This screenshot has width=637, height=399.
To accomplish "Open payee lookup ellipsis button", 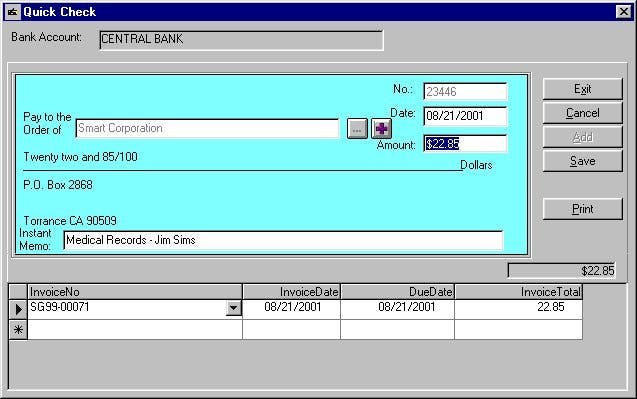I will pos(357,129).
